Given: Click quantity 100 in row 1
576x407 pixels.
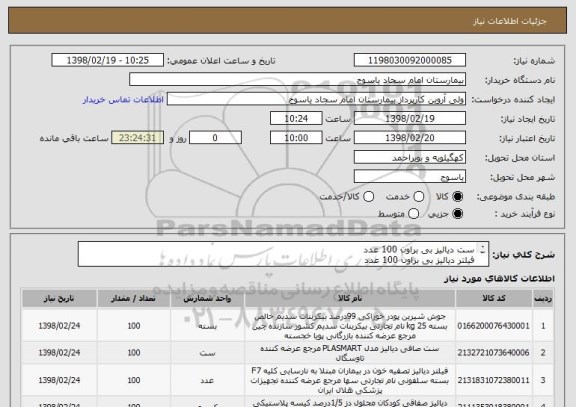Looking at the screenshot, I should pyautogui.click(x=134, y=326).
